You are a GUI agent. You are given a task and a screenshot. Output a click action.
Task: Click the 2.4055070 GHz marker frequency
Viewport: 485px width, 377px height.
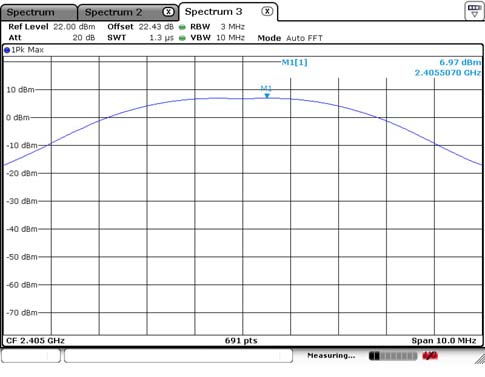tap(448, 73)
